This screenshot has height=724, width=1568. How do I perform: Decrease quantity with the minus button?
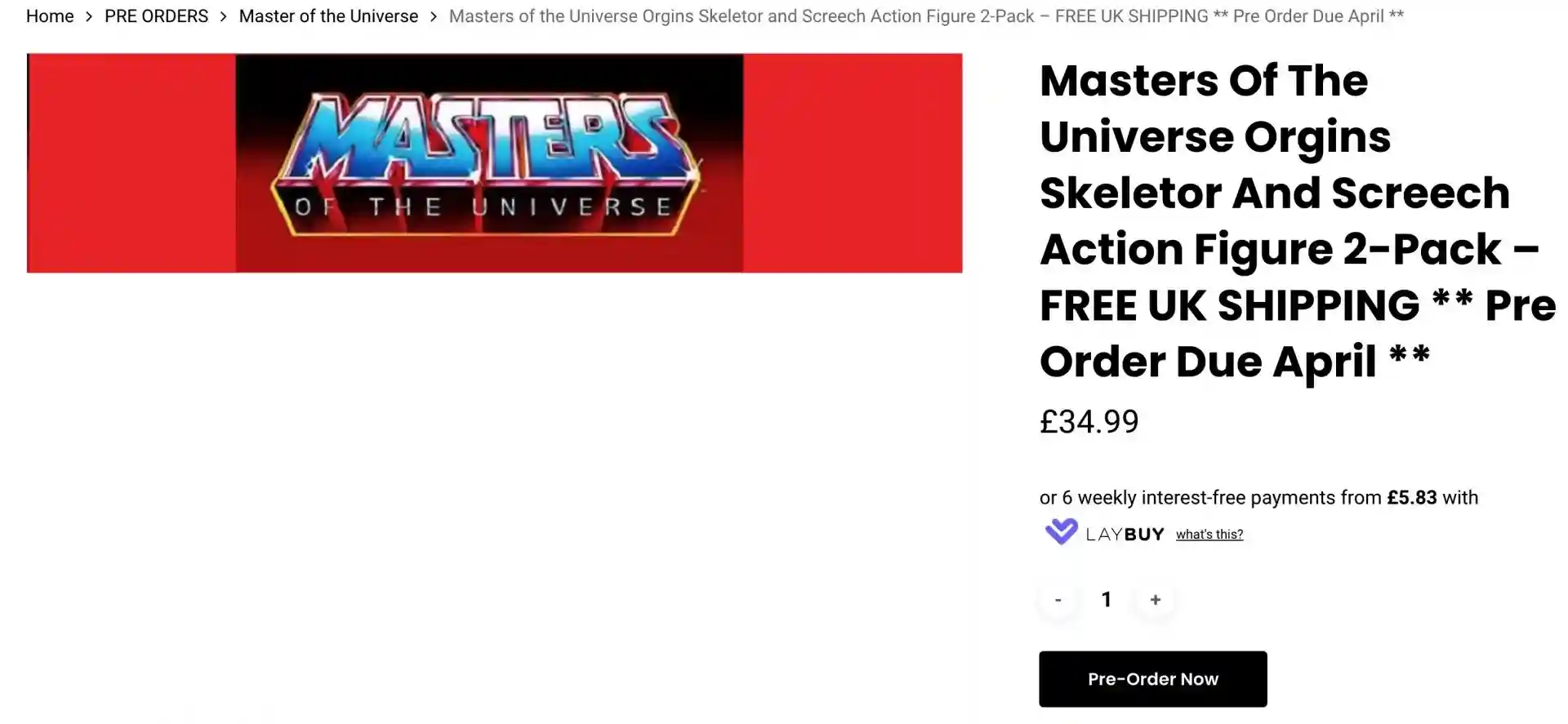click(1058, 600)
